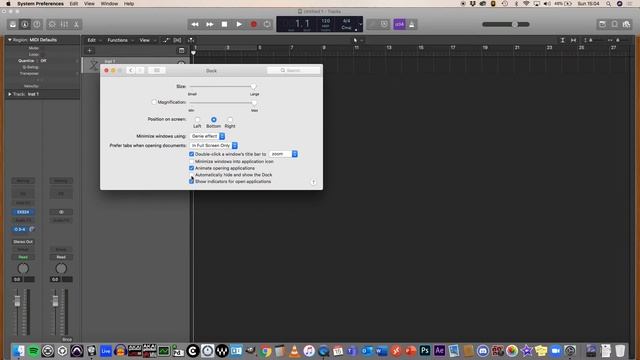Click the Stereo Out output slot
Screen dimensions: 640x360
23,242
